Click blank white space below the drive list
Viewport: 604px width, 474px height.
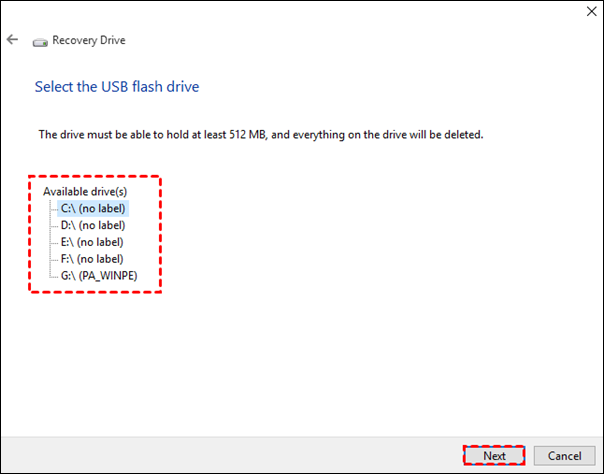click(x=300, y=370)
